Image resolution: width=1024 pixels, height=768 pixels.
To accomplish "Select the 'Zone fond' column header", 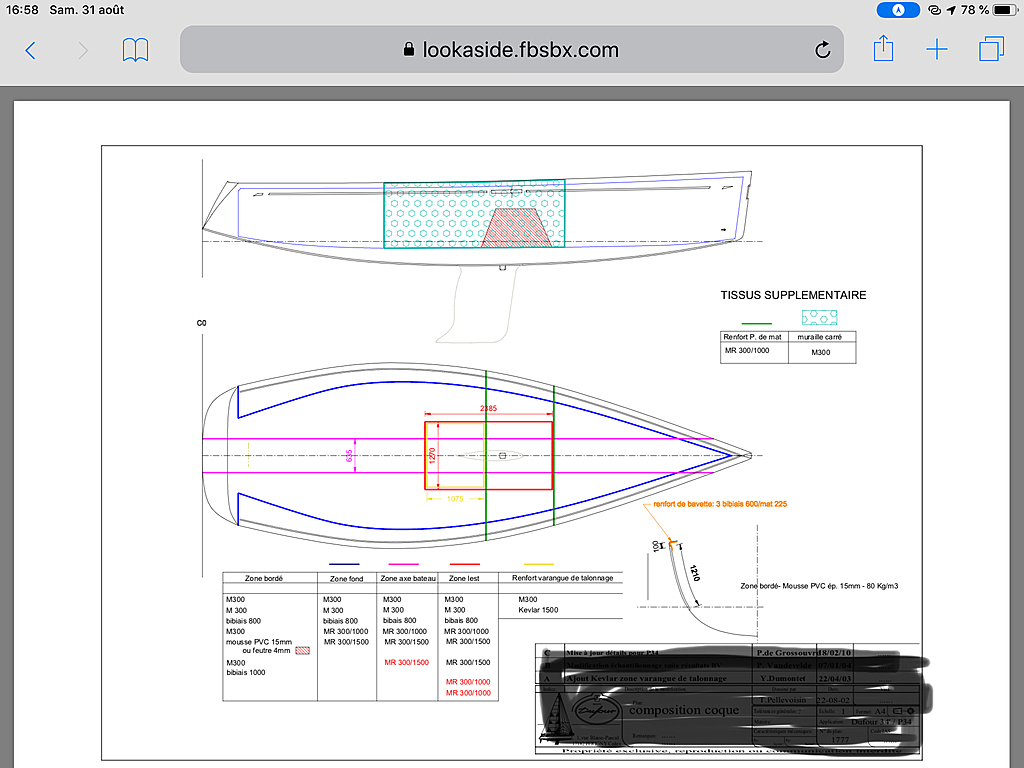I will (x=346, y=579).
